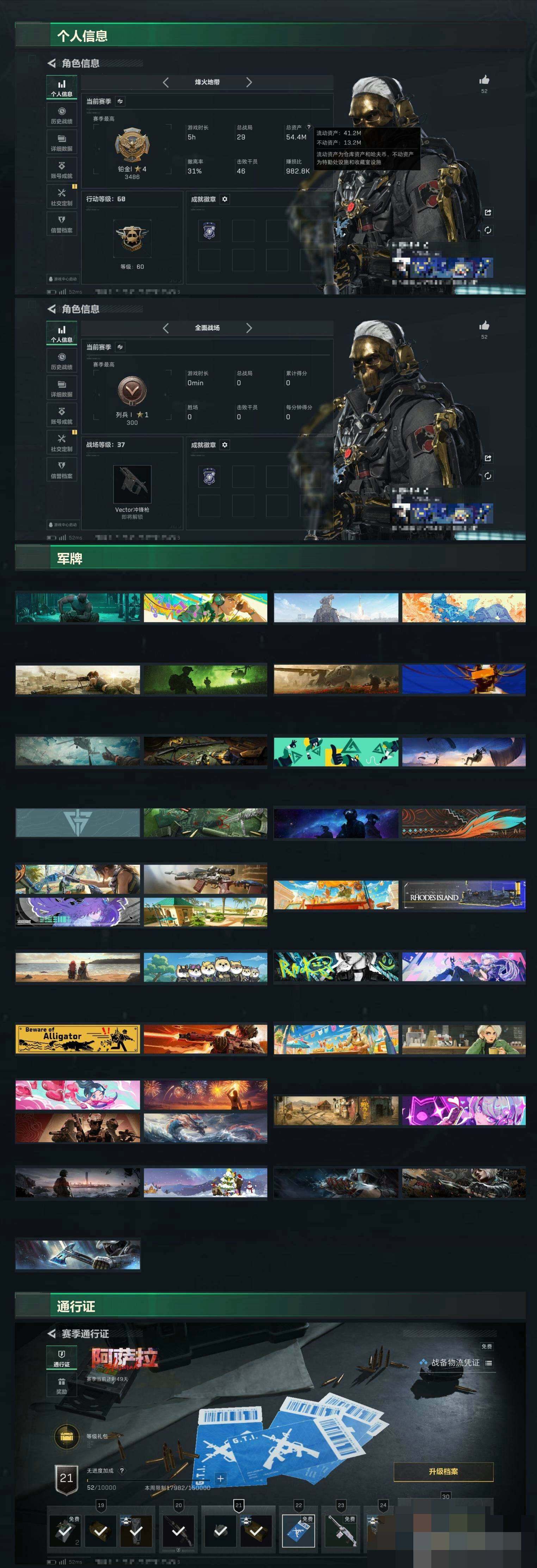
Task: Select the sea dragon waves dog tag
Action: pos(205,1128)
